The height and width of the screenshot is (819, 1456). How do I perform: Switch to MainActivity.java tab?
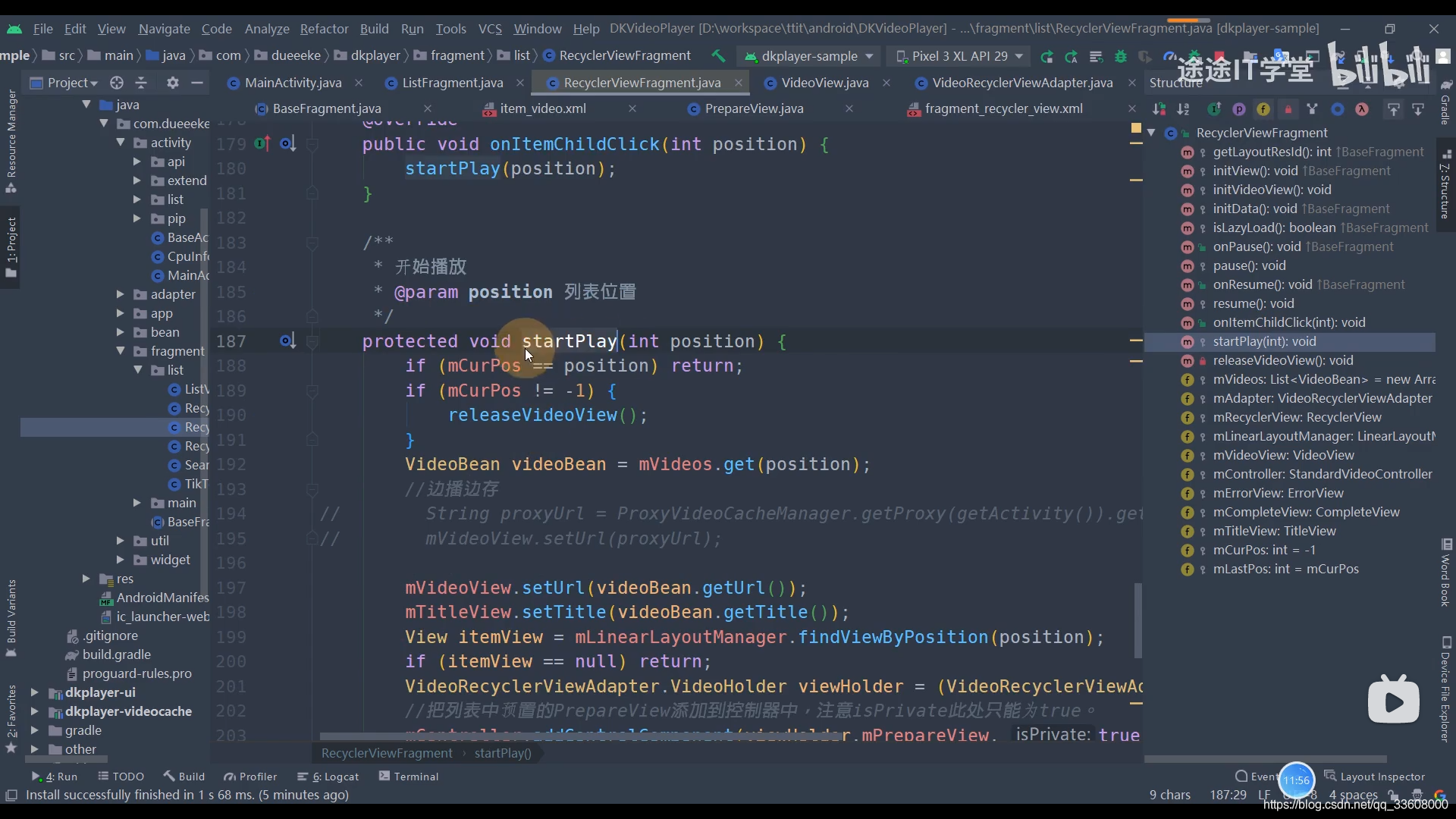click(x=293, y=83)
